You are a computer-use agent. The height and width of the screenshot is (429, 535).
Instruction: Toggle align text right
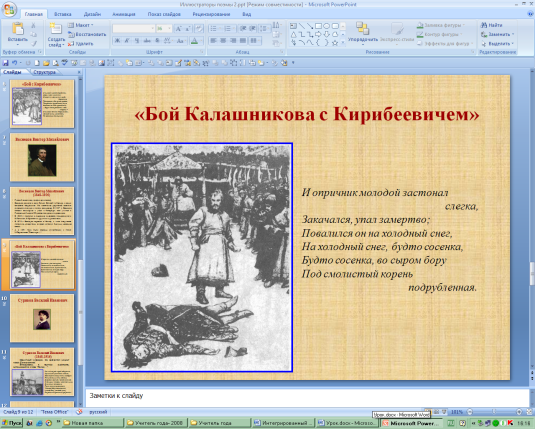[233, 41]
